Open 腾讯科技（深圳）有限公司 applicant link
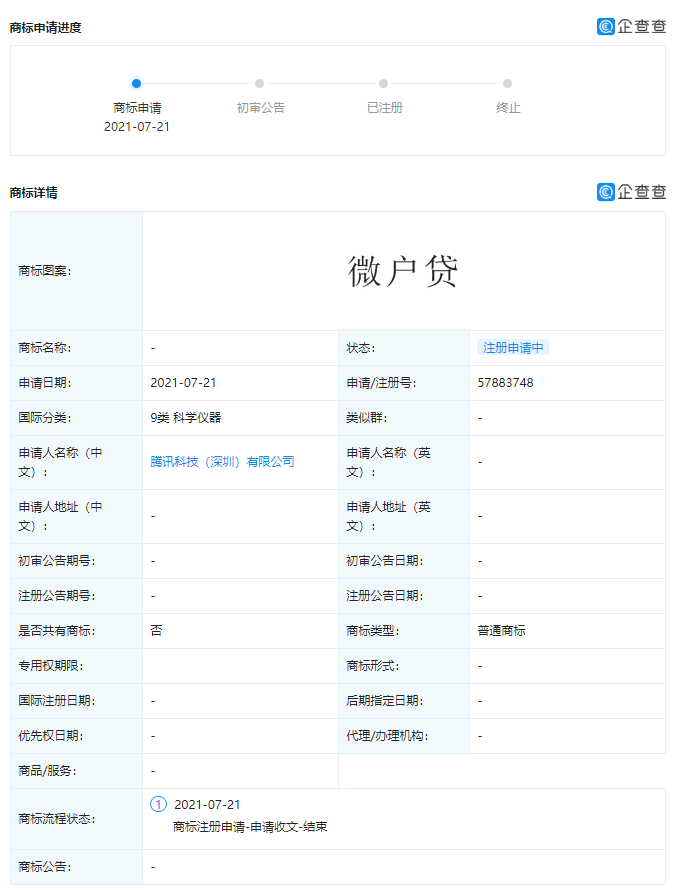This screenshot has width=676, height=890. coord(222,461)
